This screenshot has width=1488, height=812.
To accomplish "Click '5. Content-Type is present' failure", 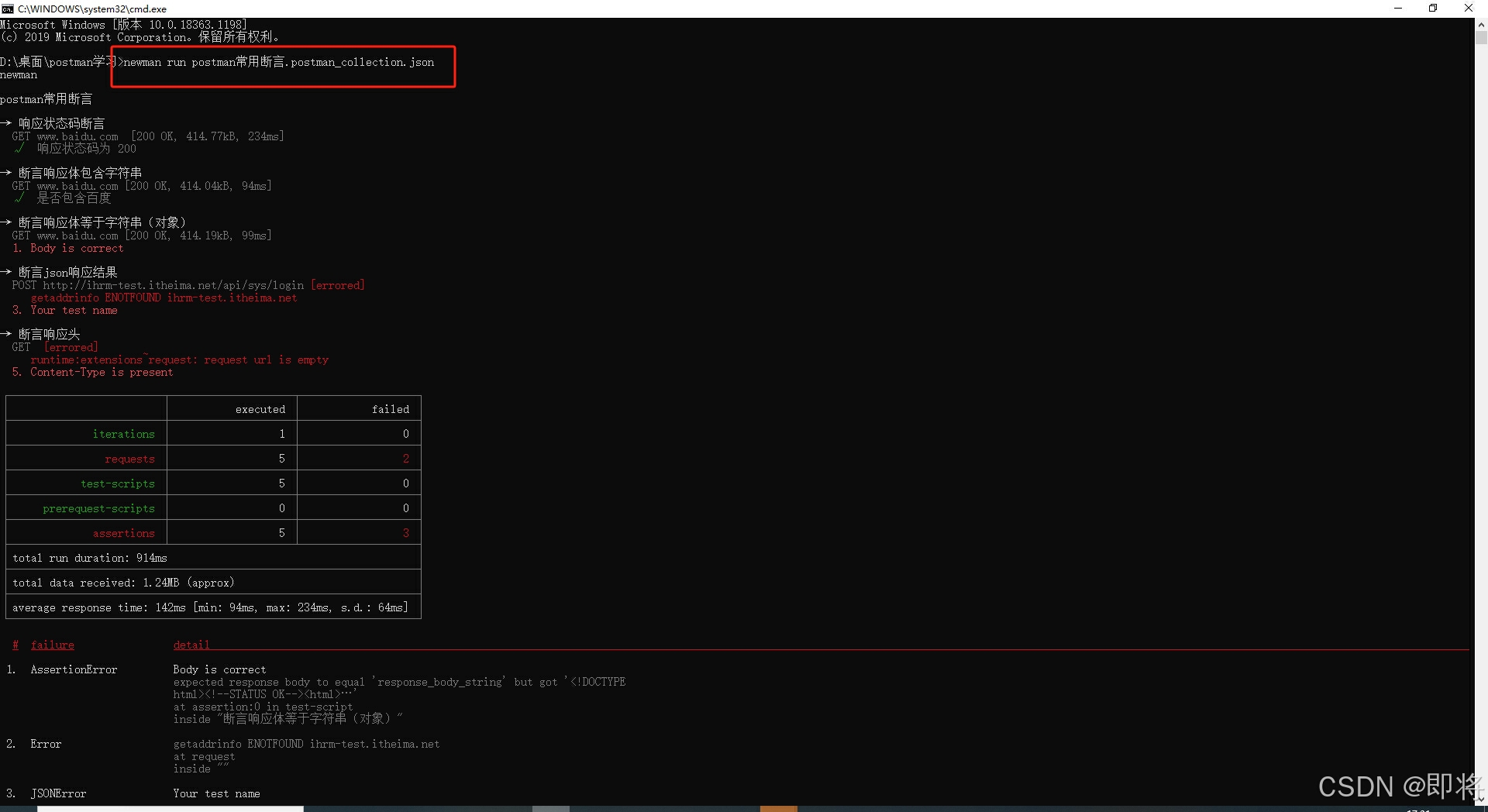I will 93,372.
